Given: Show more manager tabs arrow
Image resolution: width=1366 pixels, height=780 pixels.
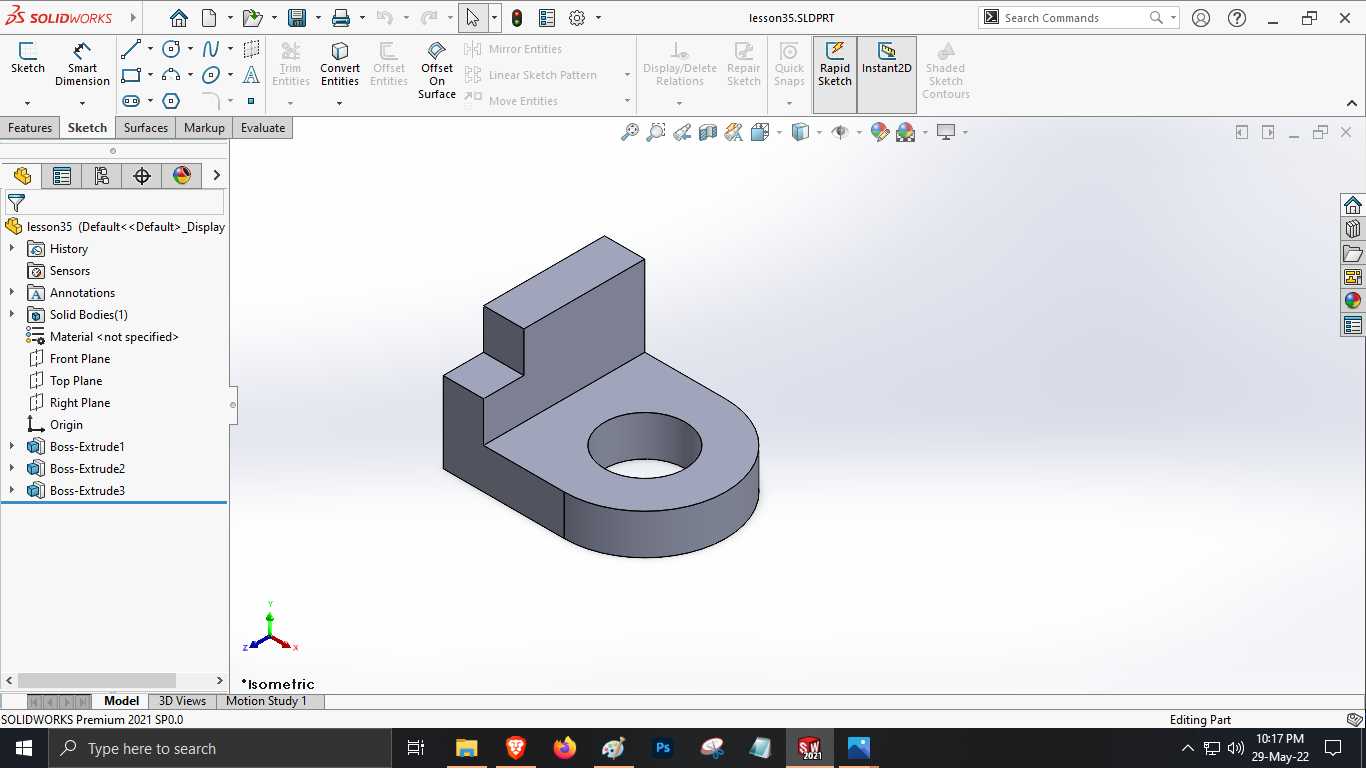Looking at the screenshot, I should coord(216,176).
